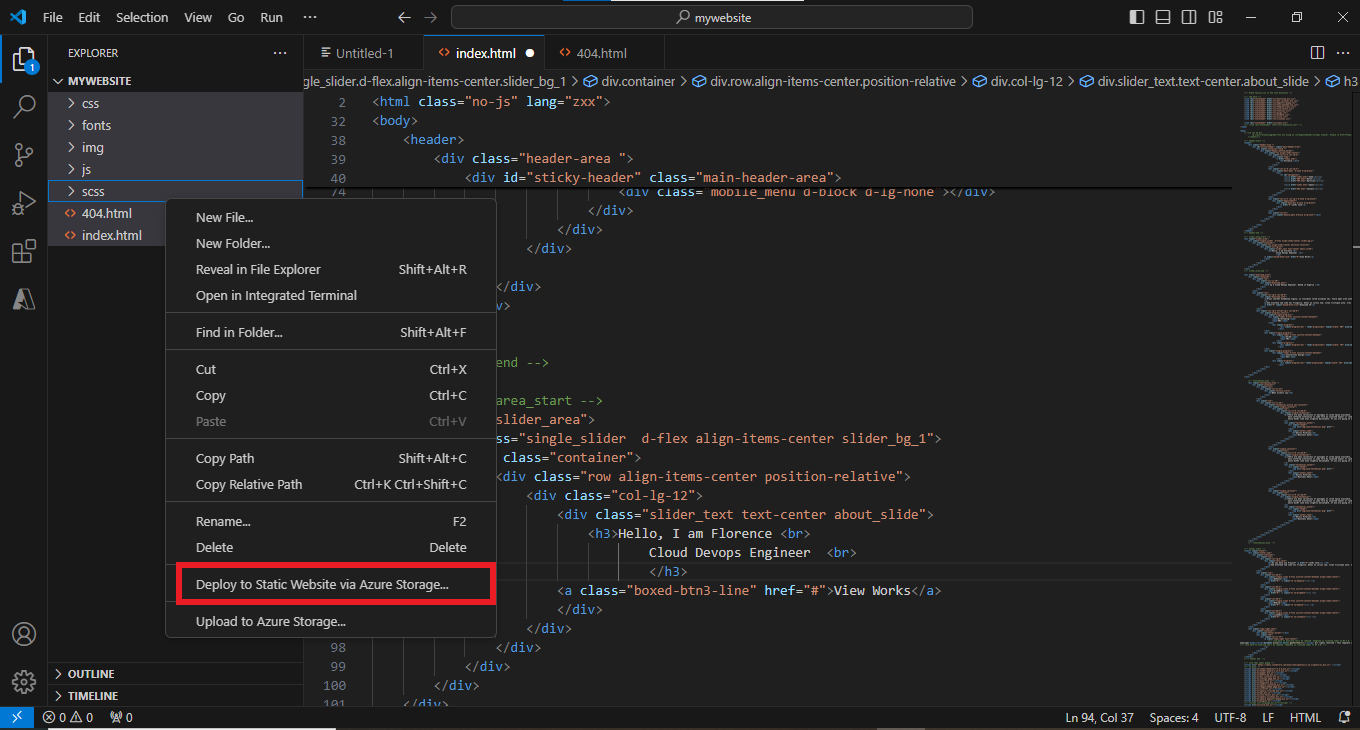
Task: Open the Manage gear icon
Action: [24, 682]
